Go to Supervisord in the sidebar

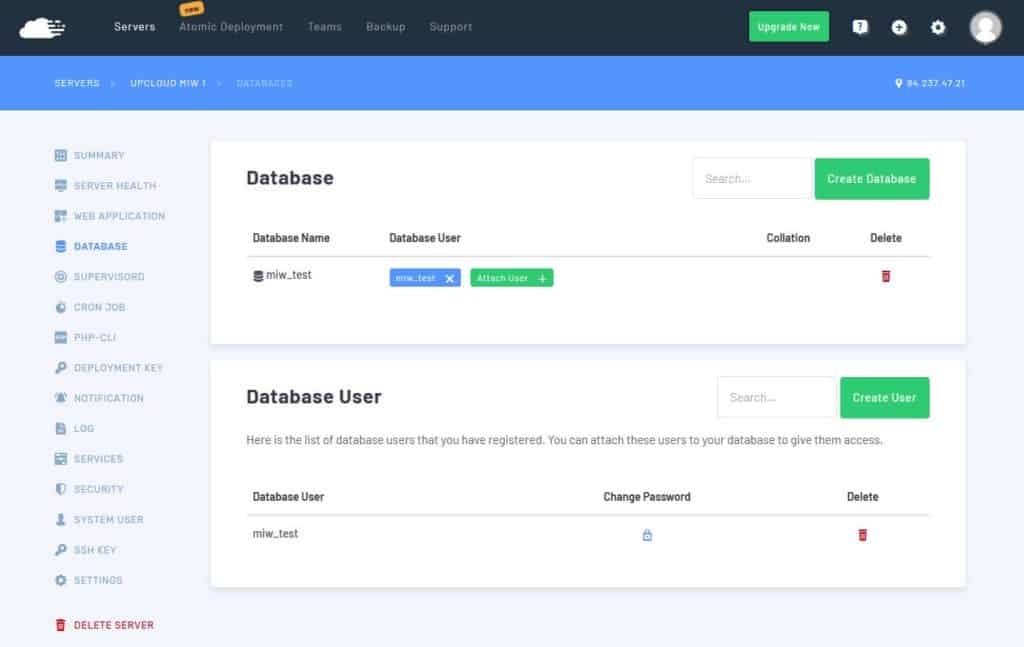(108, 277)
